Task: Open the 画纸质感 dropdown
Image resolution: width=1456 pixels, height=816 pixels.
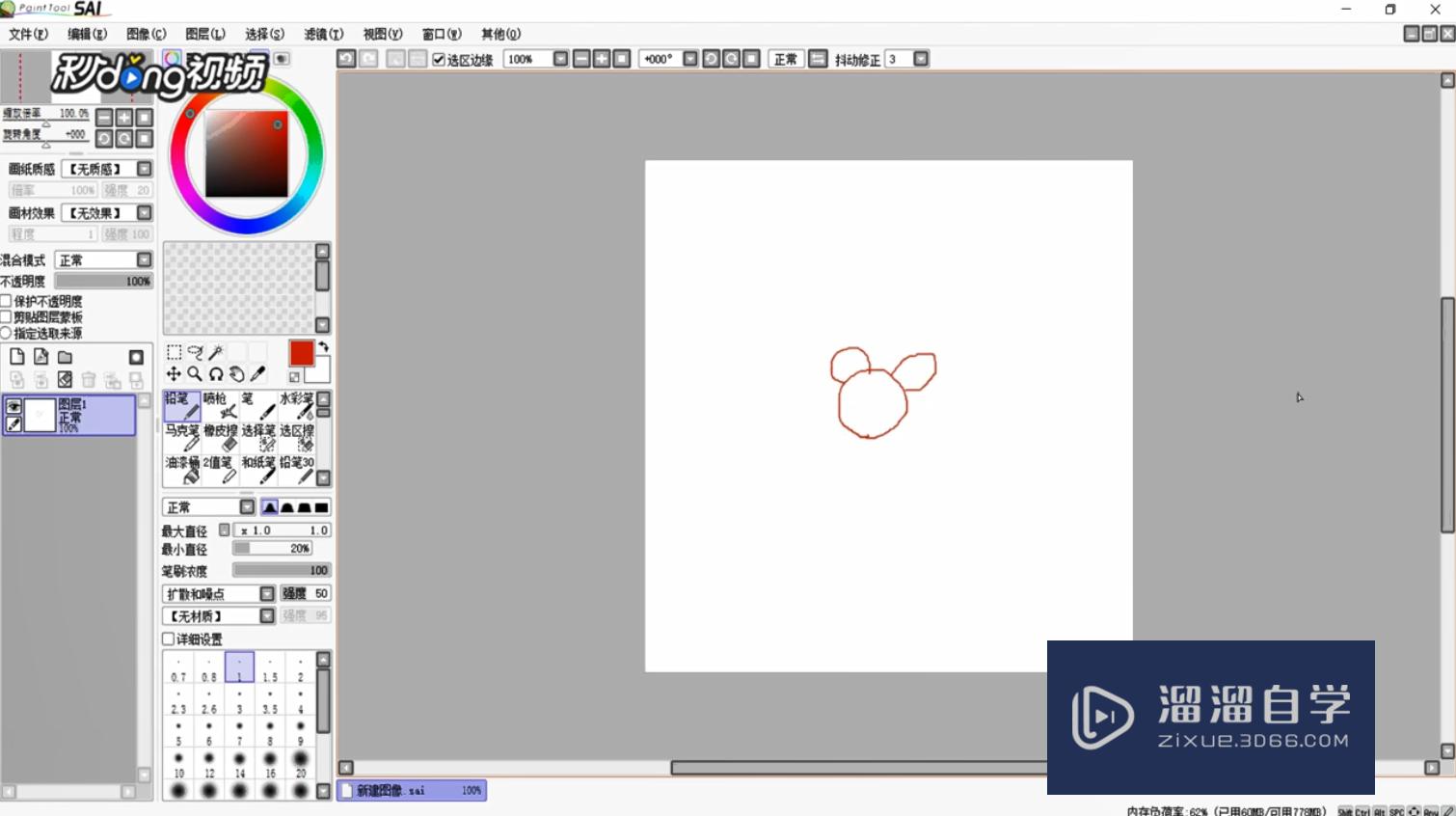Action: click(x=144, y=169)
